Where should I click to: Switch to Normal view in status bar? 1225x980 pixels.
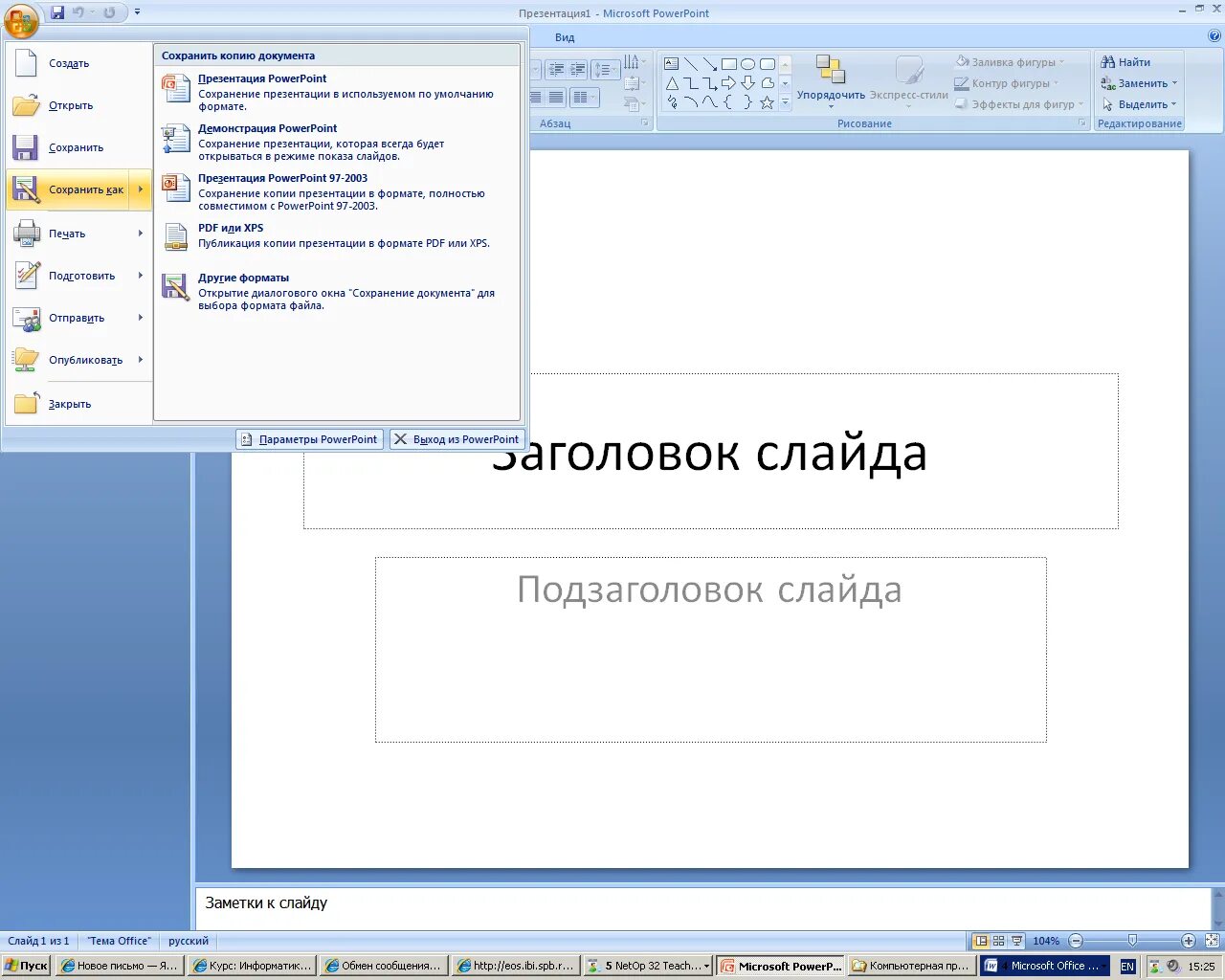tap(980, 941)
